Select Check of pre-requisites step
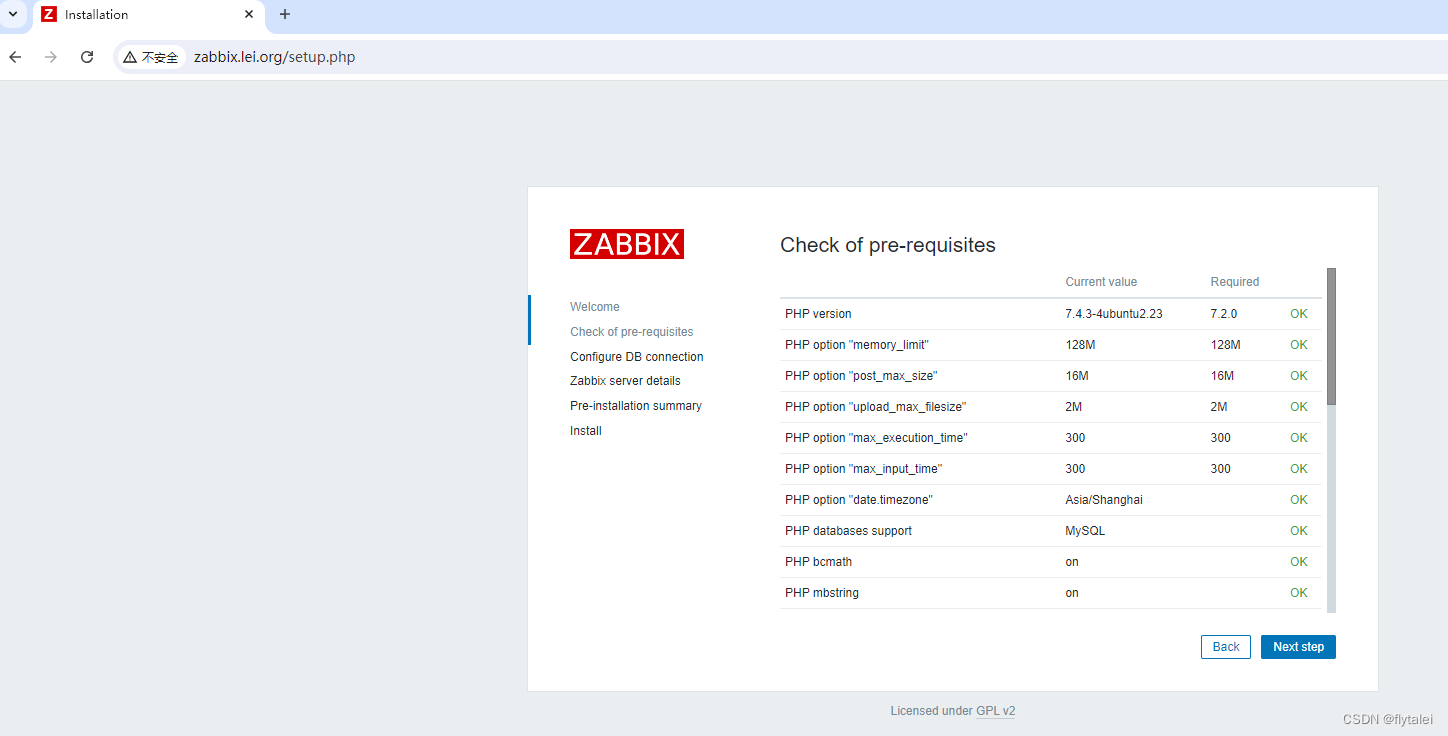 632,332
